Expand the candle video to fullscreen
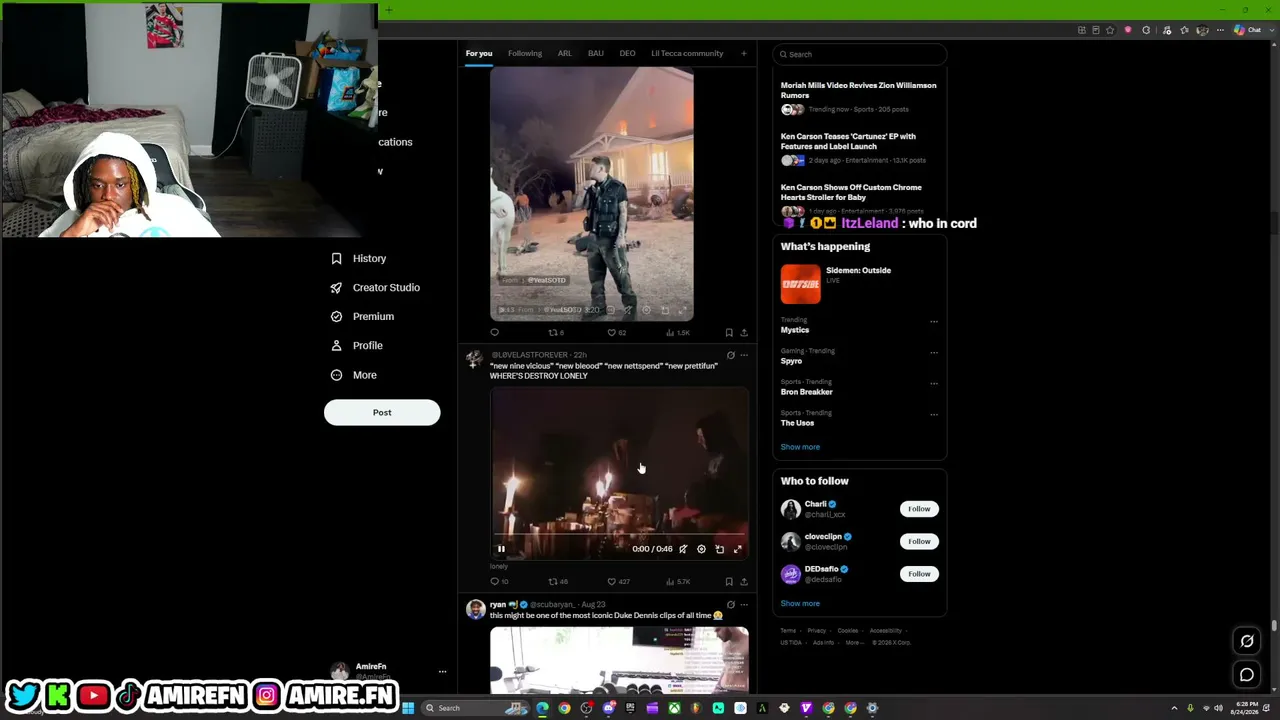Viewport: 1280px width, 720px height. pyautogui.click(x=738, y=549)
